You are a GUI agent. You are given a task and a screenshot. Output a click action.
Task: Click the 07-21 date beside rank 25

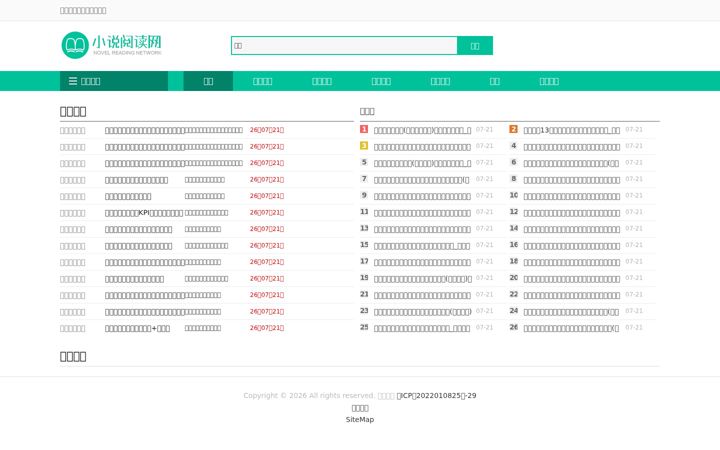(x=484, y=328)
